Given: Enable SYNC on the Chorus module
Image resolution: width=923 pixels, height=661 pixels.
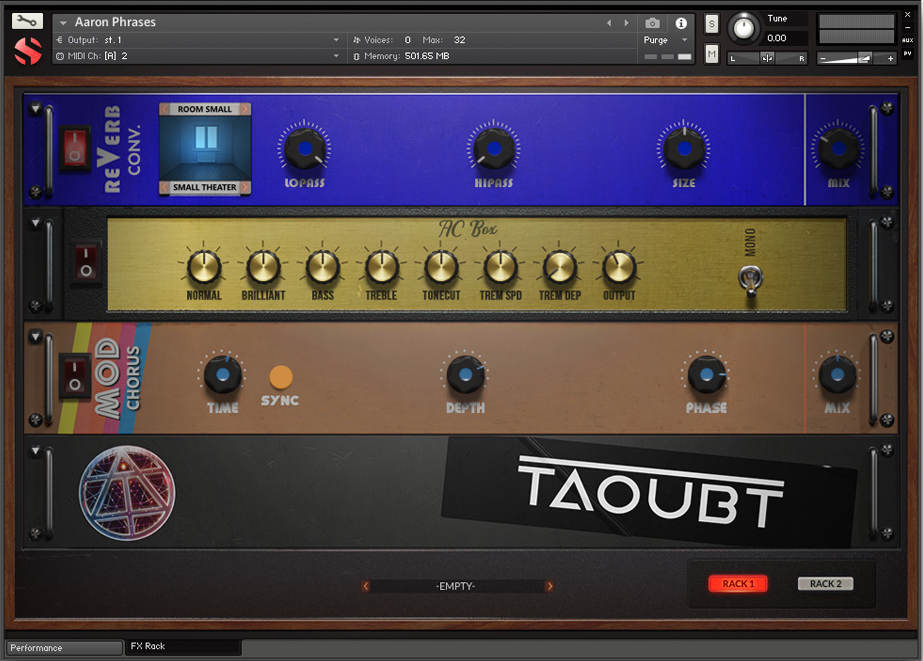Looking at the screenshot, I should pyautogui.click(x=280, y=378).
